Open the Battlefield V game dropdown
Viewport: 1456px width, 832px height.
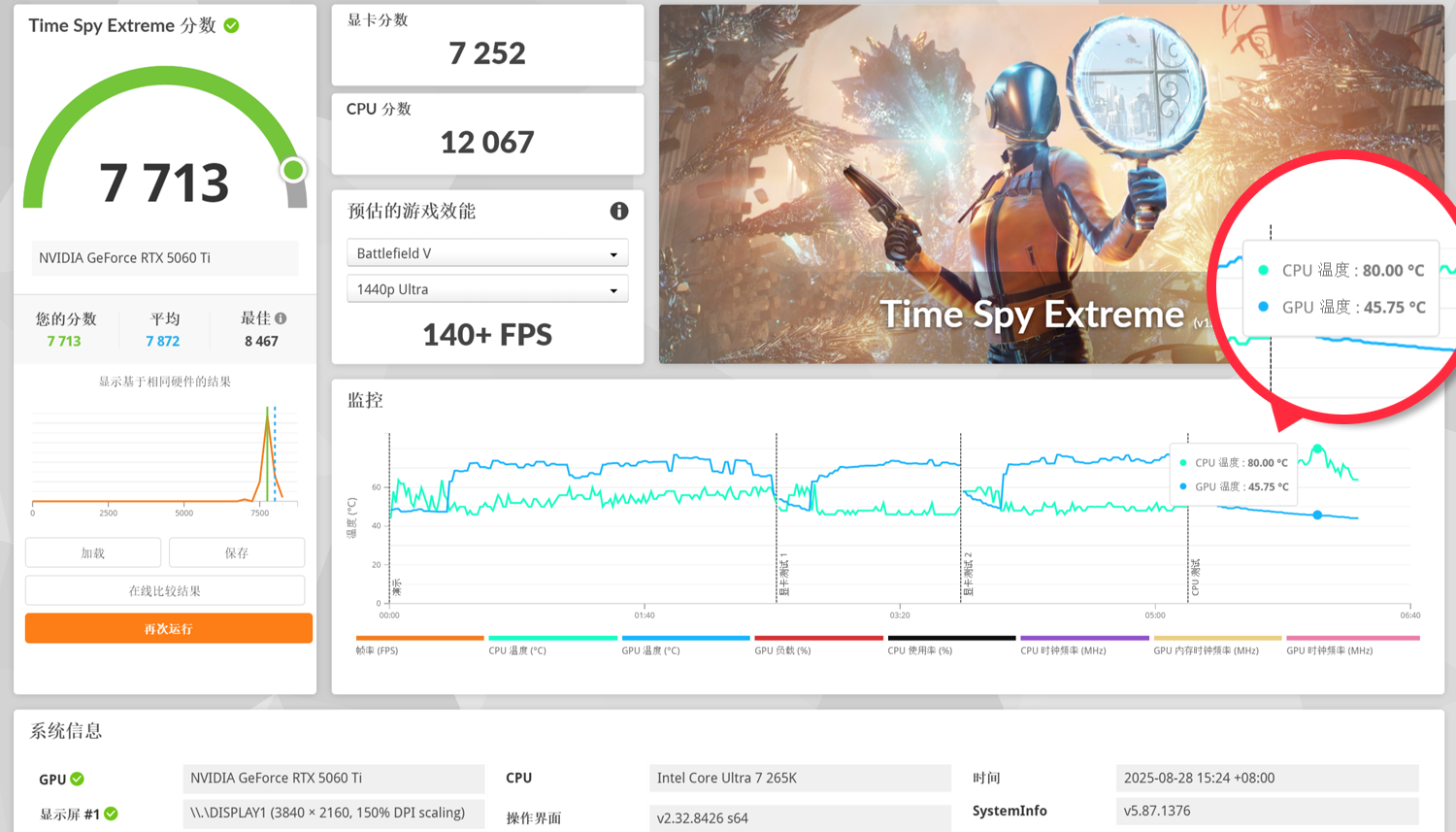click(x=487, y=253)
